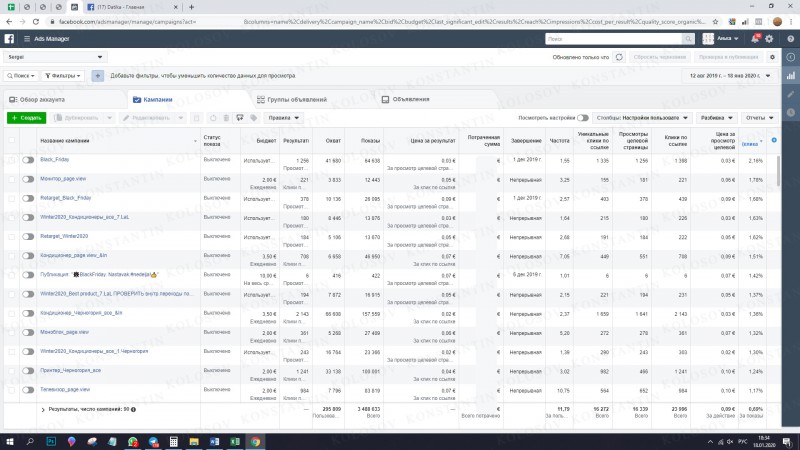Screen dimensions: 800x450
Task: Open the Фильтры dropdown
Action: point(63,76)
